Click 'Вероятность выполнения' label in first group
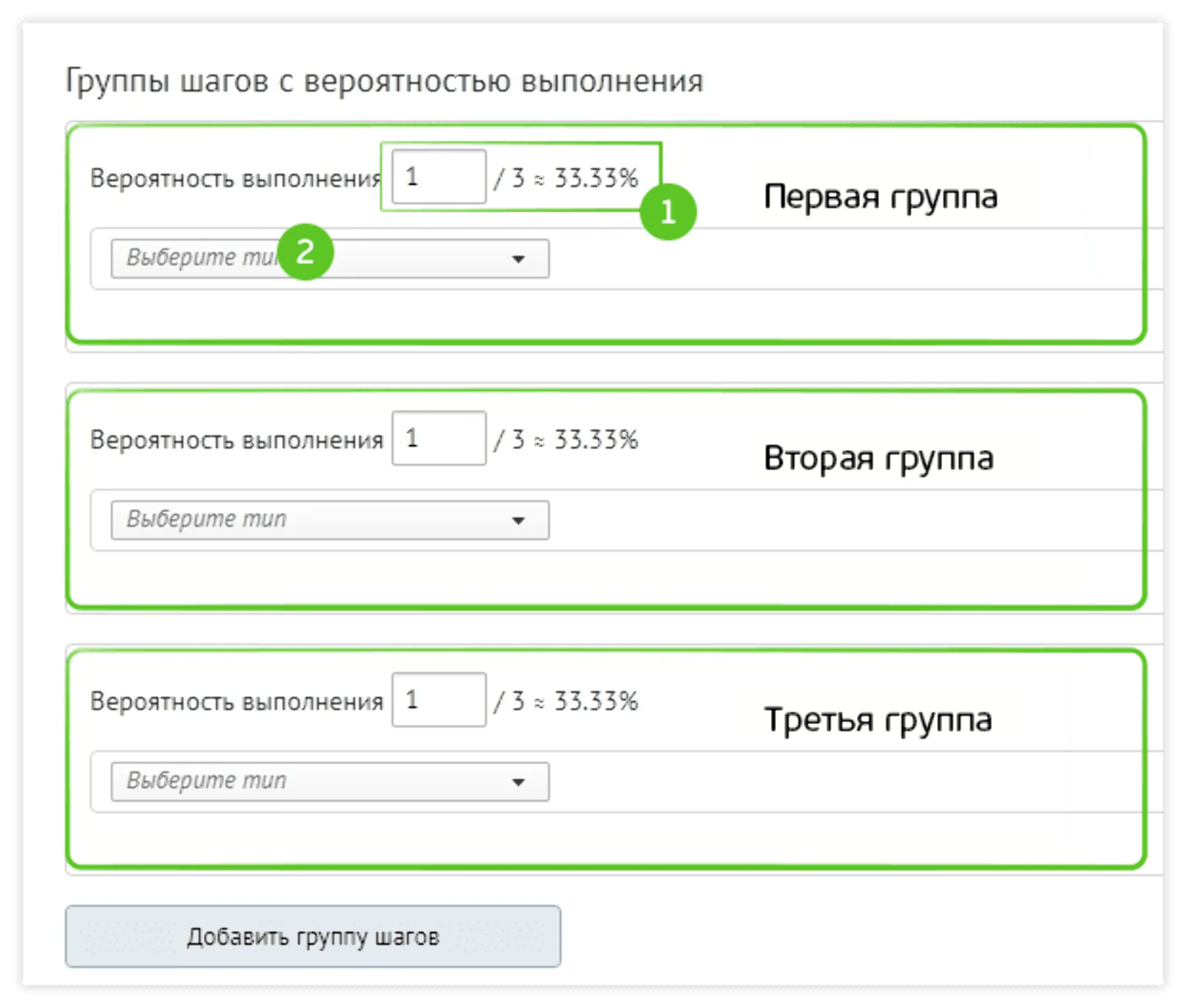 tap(236, 179)
